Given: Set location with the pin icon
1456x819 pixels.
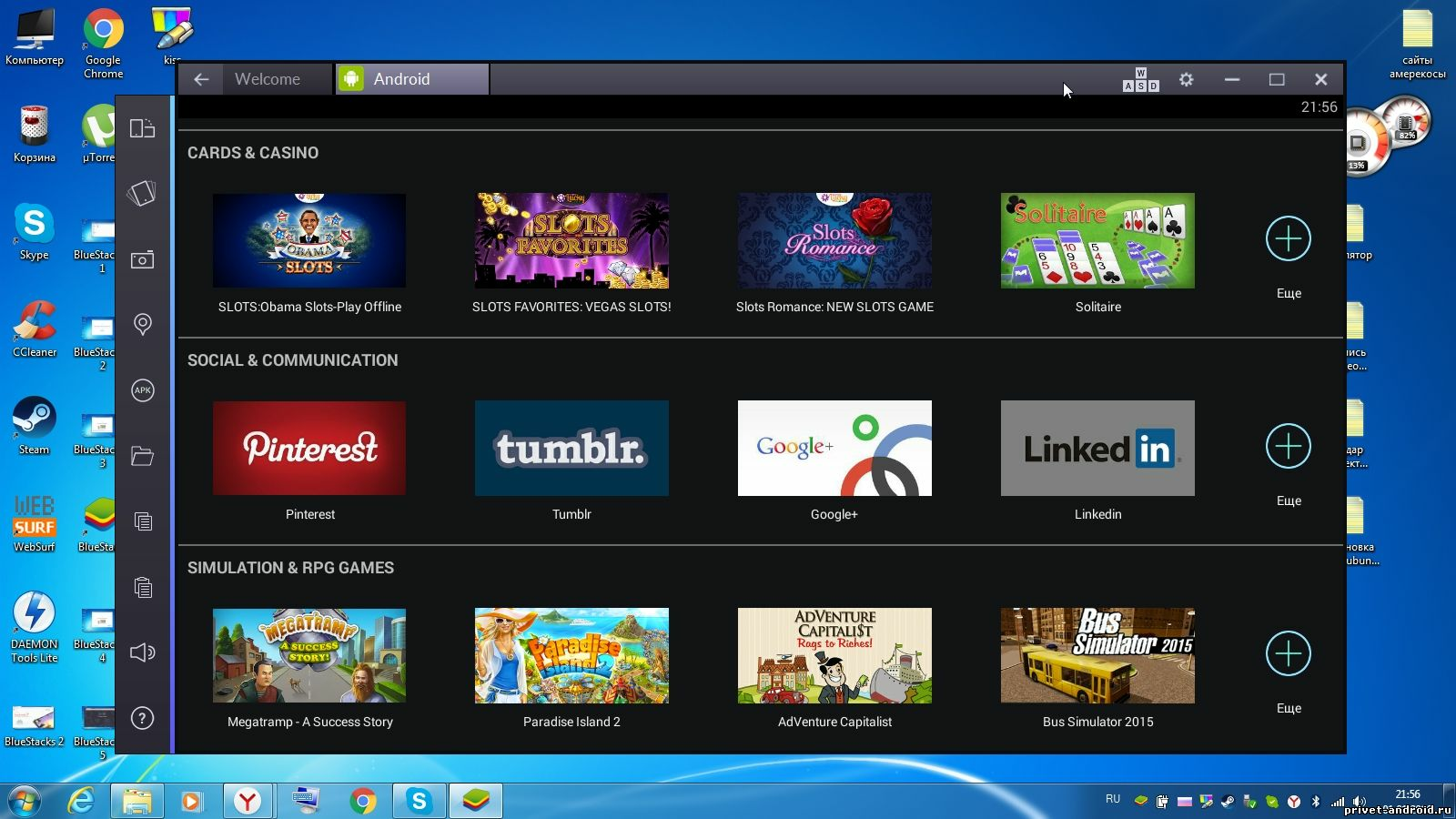Looking at the screenshot, I should click(x=142, y=324).
